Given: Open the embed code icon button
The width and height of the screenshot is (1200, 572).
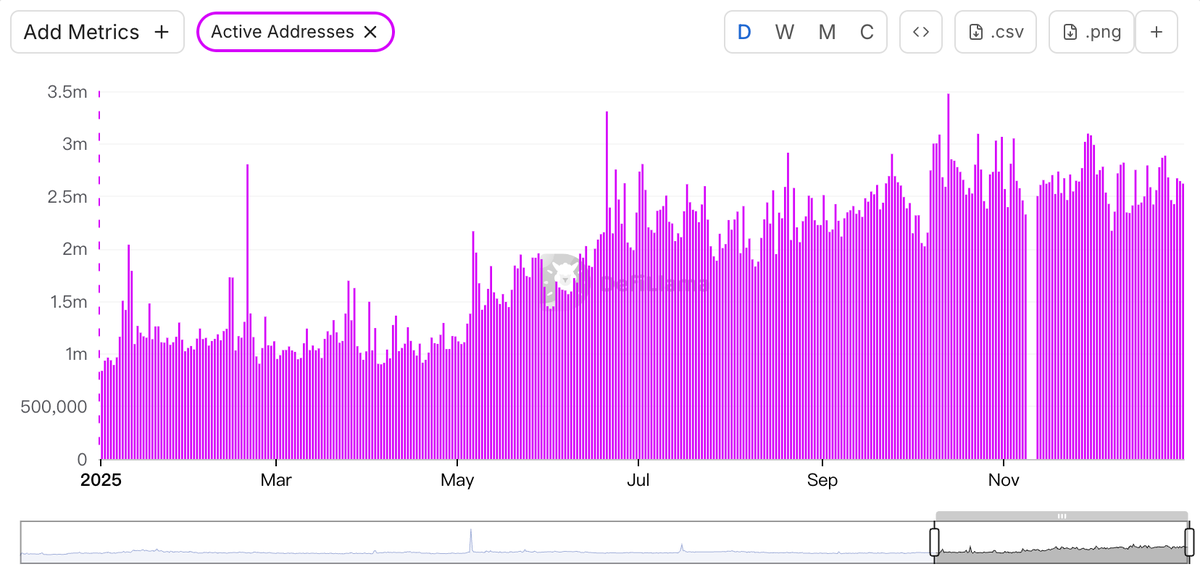Looking at the screenshot, I should point(921,32).
